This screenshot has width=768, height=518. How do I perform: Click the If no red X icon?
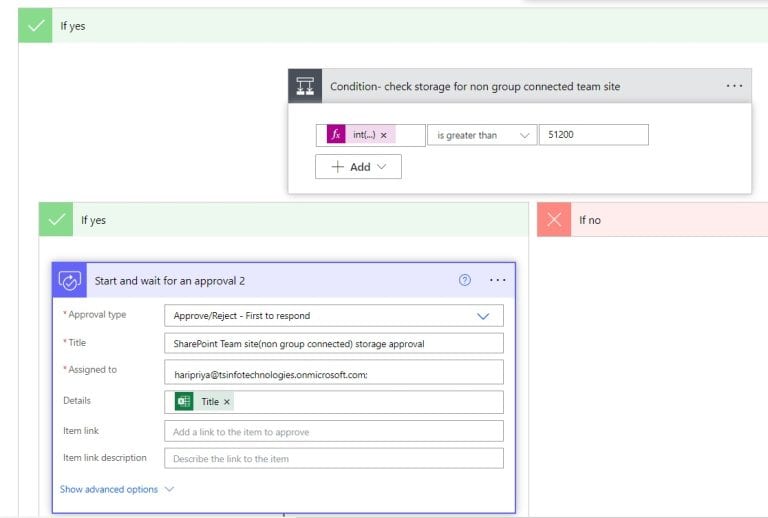click(x=554, y=219)
